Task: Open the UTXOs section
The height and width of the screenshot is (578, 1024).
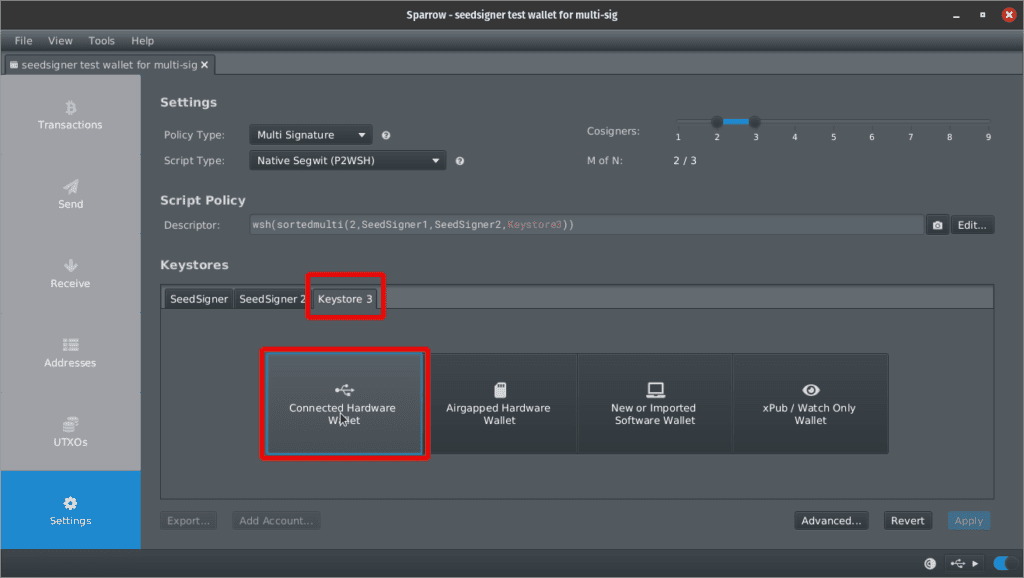Action: 71,432
